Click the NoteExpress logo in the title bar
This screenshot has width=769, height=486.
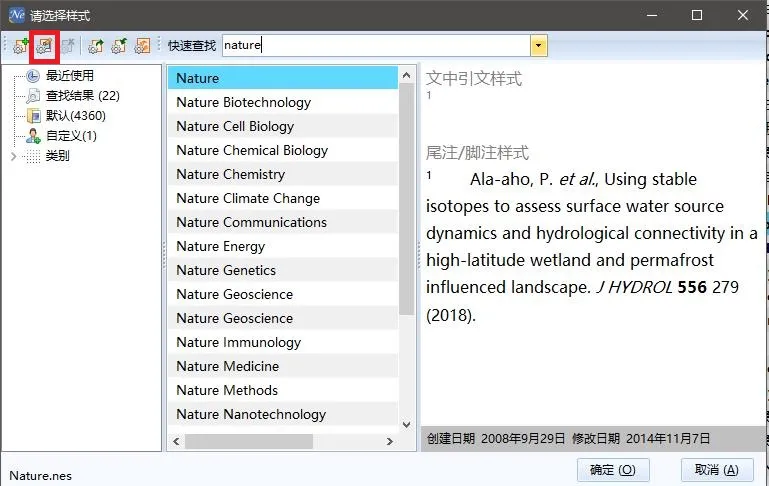[x=17, y=15]
